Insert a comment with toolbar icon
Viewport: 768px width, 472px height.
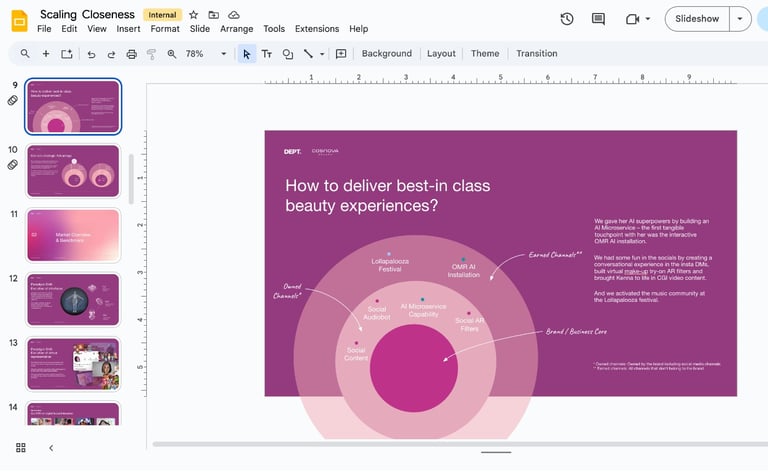pyautogui.click(x=341, y=54)
